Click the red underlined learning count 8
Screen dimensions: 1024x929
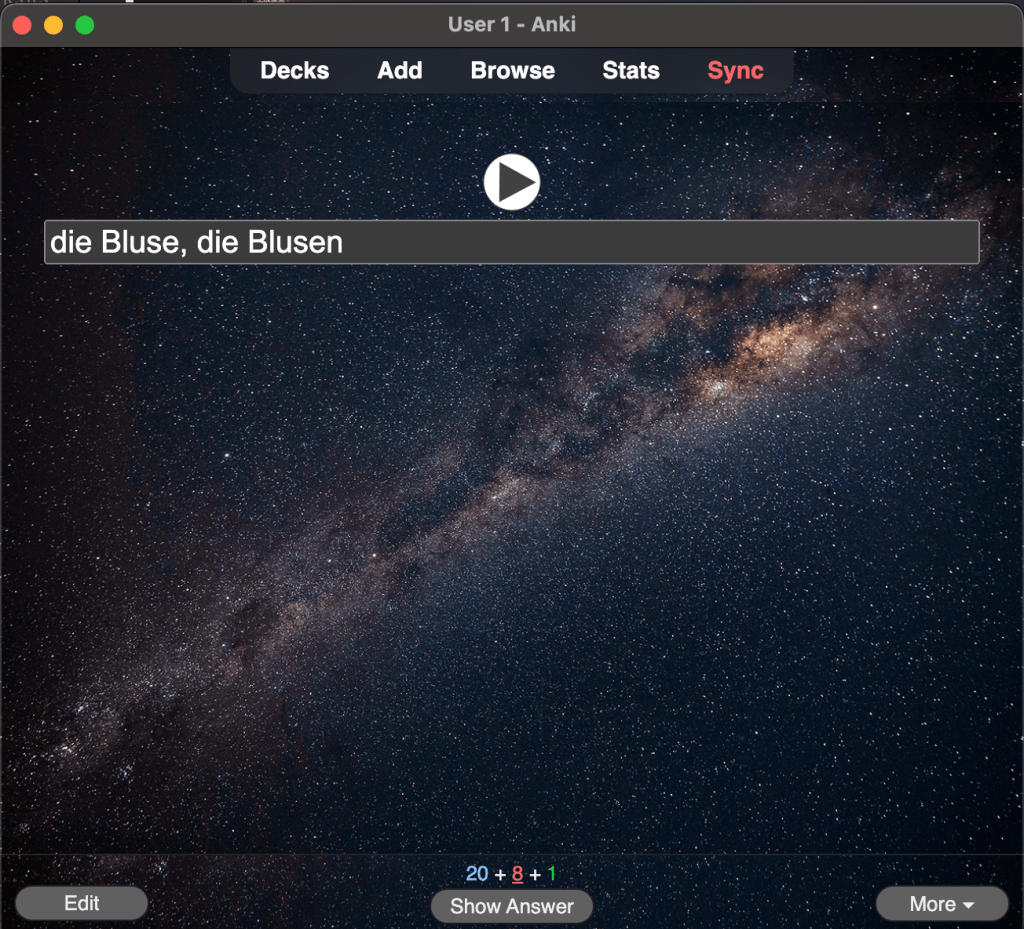tap(517, 874)
